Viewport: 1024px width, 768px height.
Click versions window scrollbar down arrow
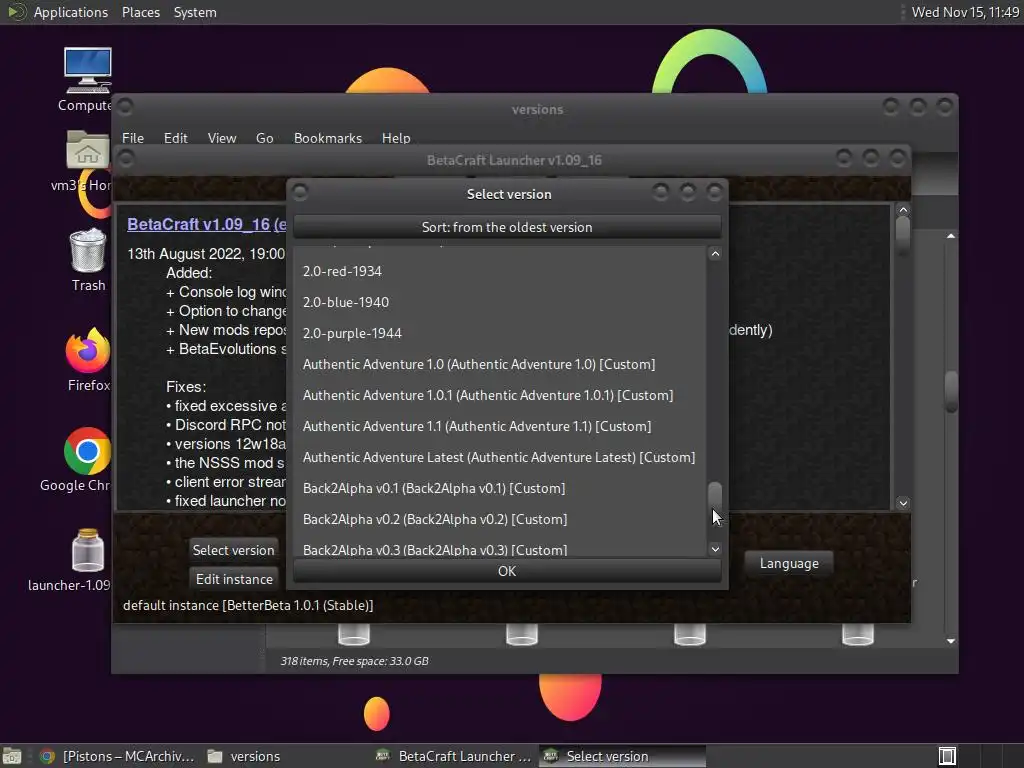pos(951,641)
